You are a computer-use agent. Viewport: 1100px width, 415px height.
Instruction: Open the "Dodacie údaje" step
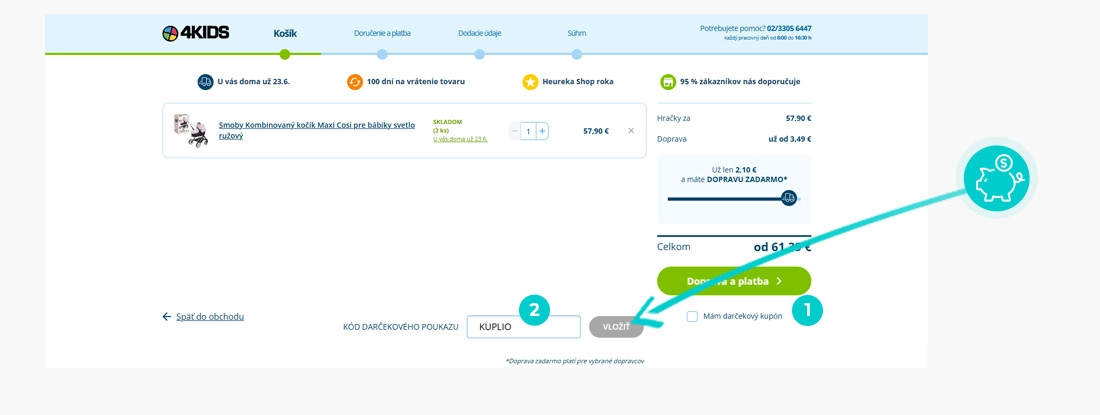[x=479, y=33]
